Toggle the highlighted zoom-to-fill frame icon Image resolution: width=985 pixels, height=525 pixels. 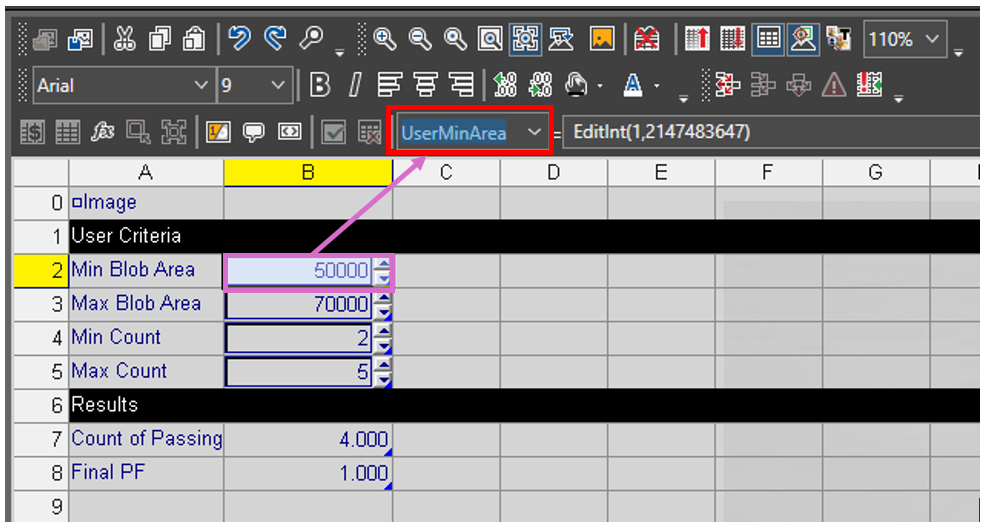(525, 40)
